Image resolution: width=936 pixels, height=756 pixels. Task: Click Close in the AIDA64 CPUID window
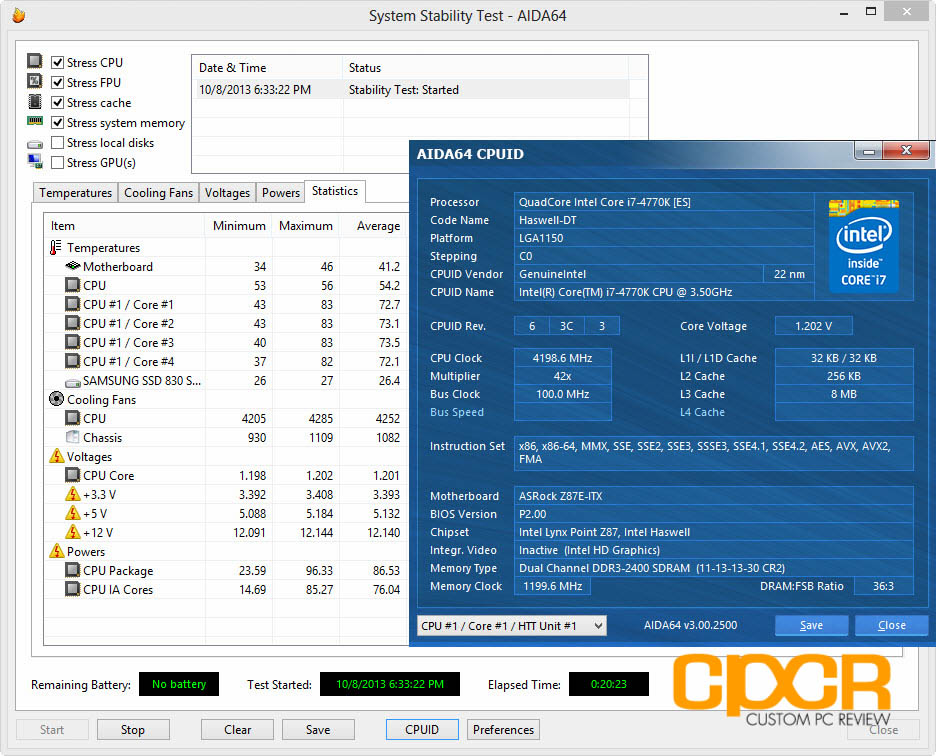pyautogui.click(x=892, y=625)
